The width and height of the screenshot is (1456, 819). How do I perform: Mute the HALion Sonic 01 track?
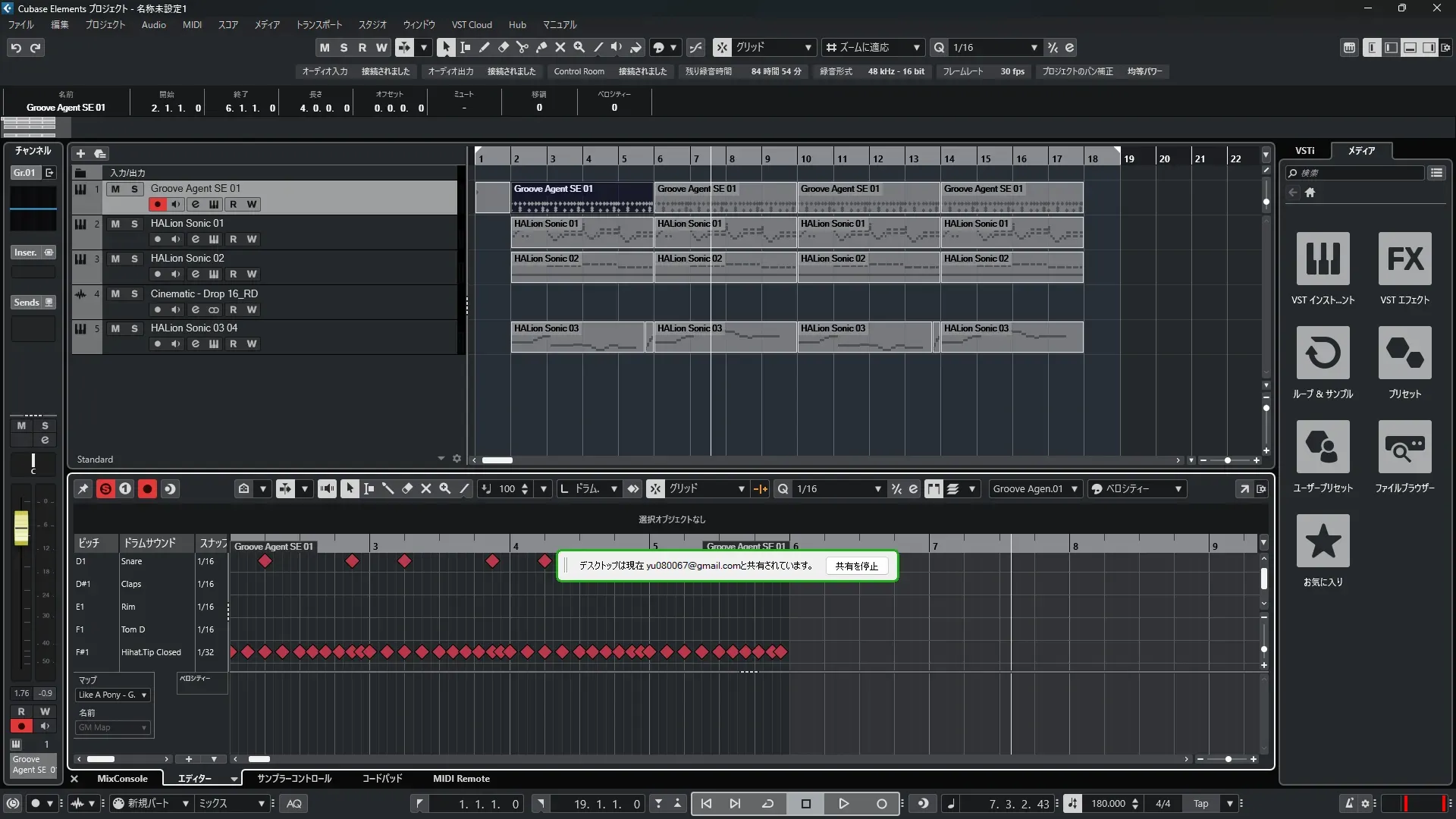point(115,224)
